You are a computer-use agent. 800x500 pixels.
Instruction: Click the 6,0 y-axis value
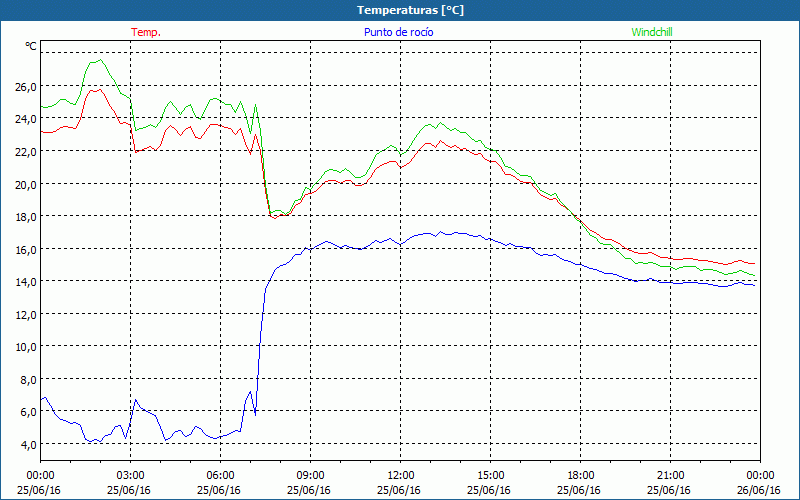pos(28,412)
